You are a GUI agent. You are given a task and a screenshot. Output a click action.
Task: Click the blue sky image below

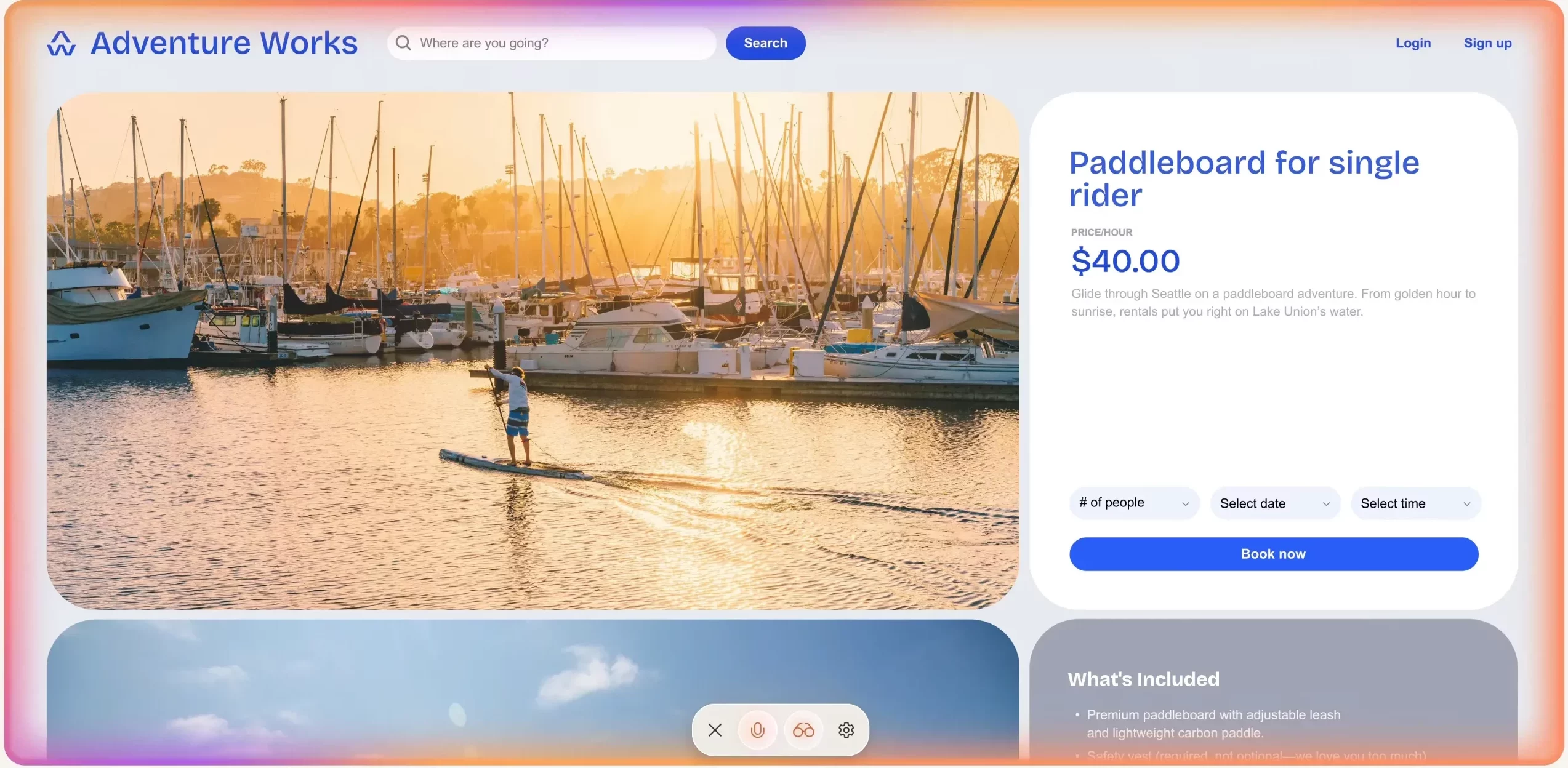[533, 689]
